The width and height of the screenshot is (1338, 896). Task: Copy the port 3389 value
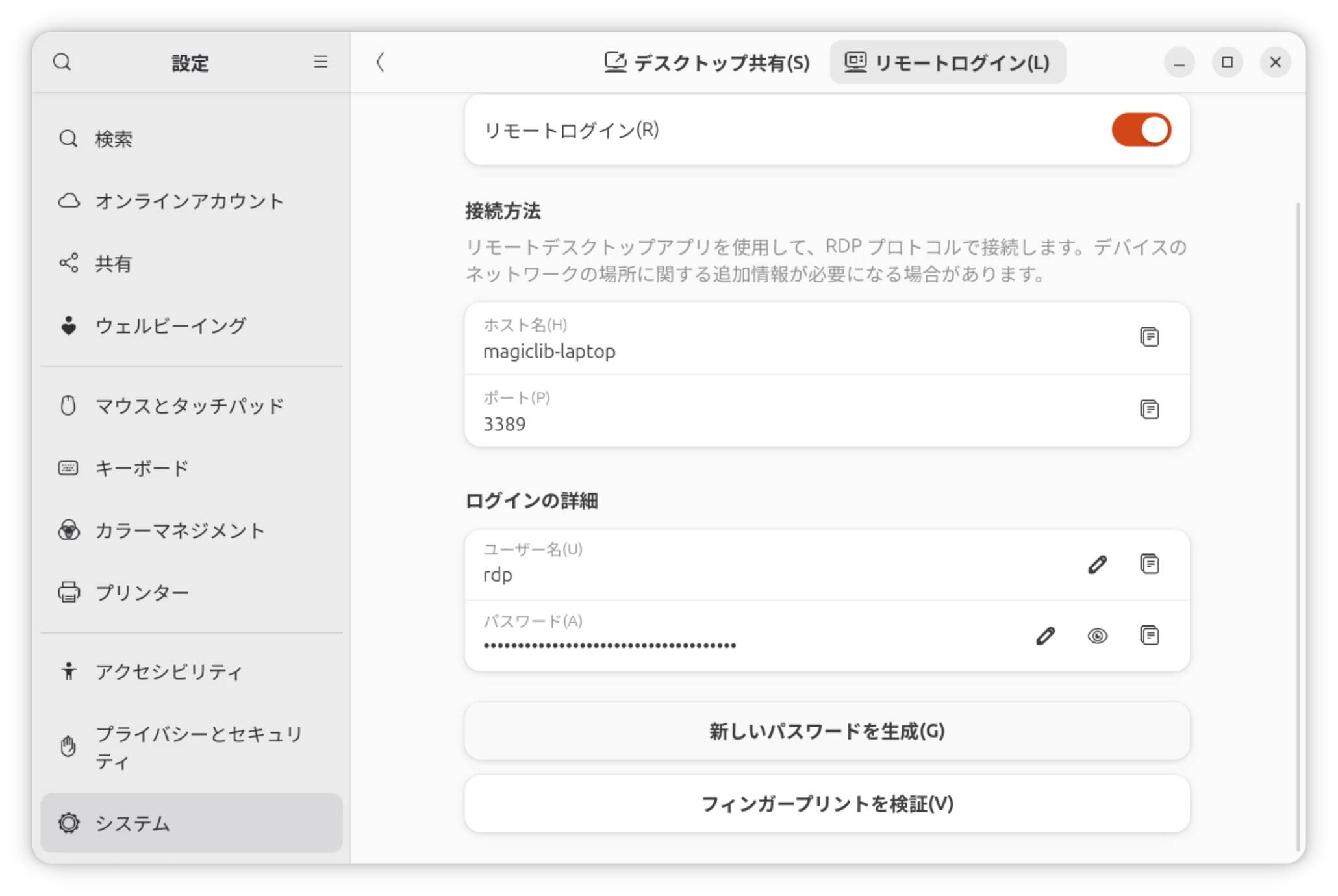pos(1149,410)
